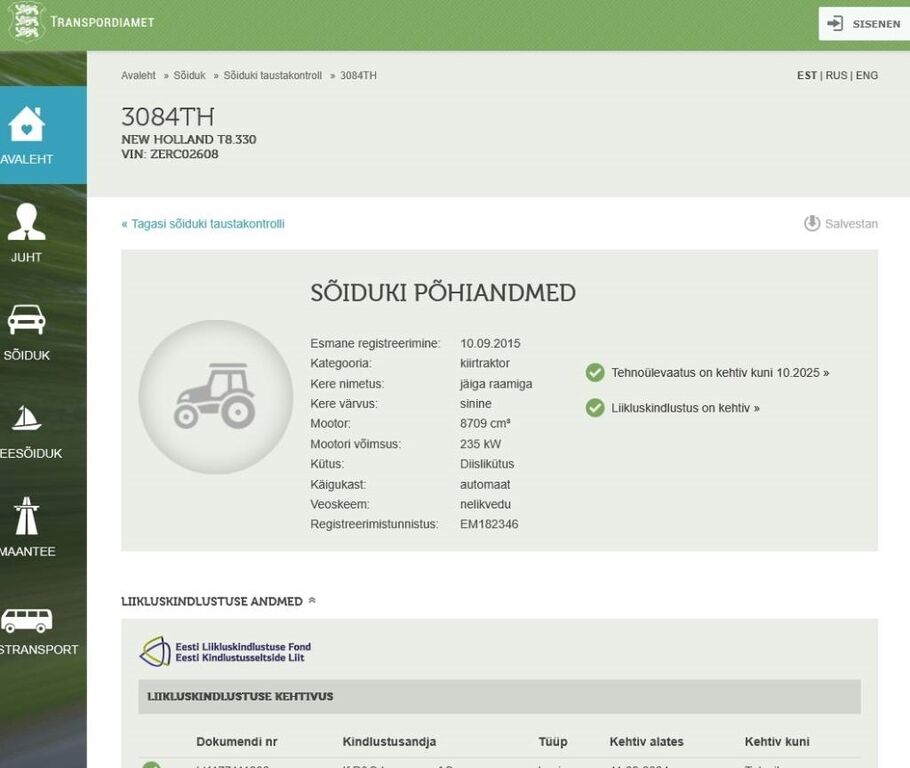This screenshot has height=768, width=910.
Task: Click the 3084TH registration number heading
Action: (x=168, y=117)
